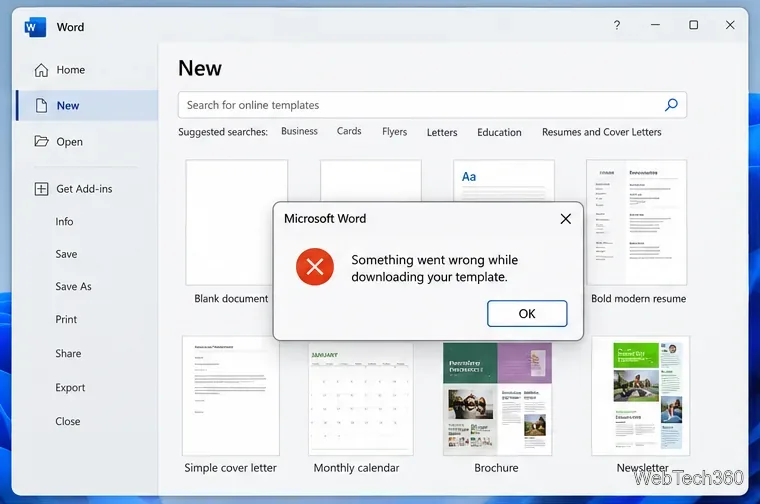Open Export in the sidebar
This screenshot has height=504, width=760.
click(x=70, y=388)
